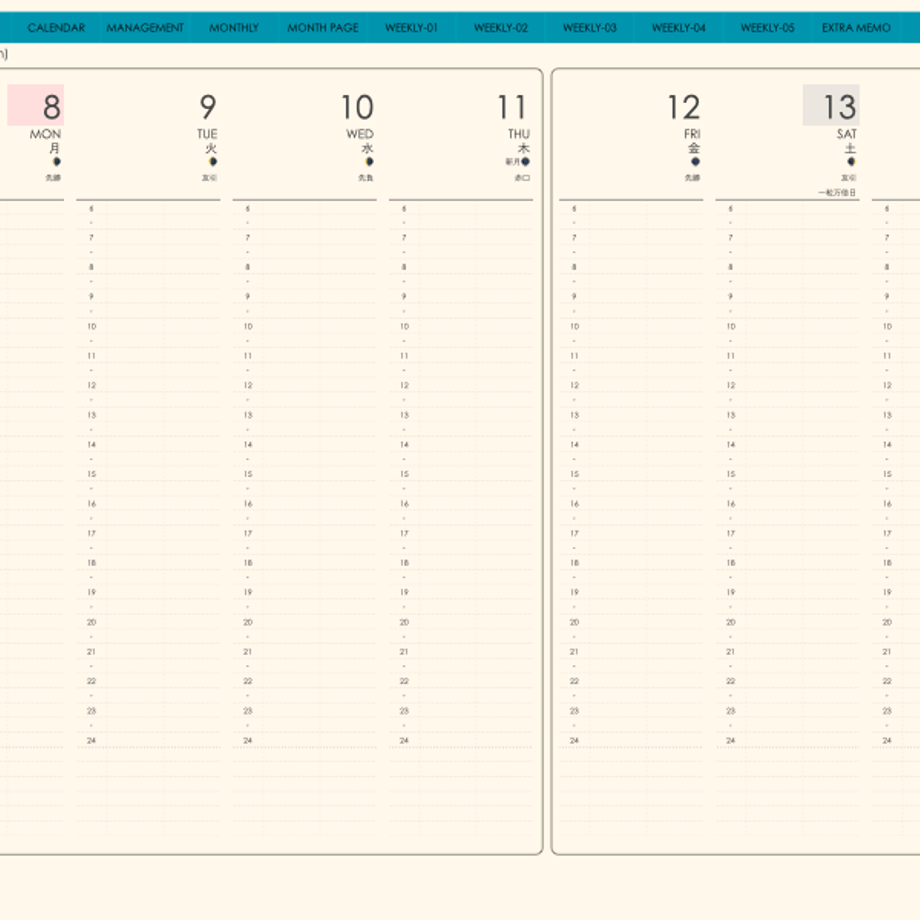Click the SAT weekday label
The width and height of the screenshot is (920, 920).
click(x=847, y=134)
